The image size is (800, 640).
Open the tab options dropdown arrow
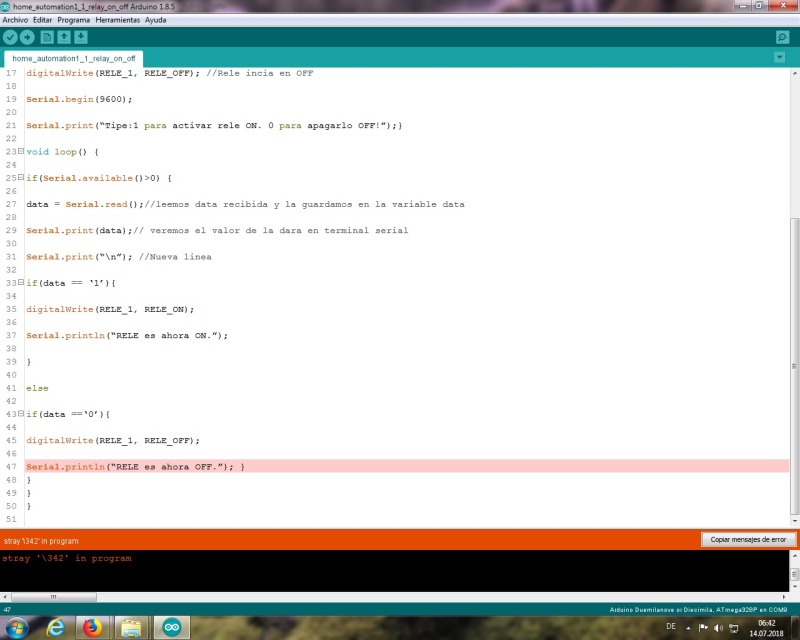[x=779, y=57]
